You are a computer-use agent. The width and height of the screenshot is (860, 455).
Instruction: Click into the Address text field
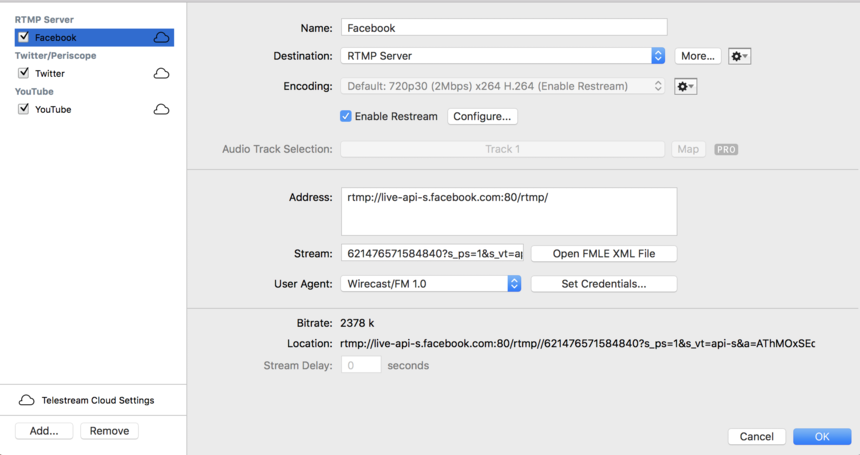(509, 212)
